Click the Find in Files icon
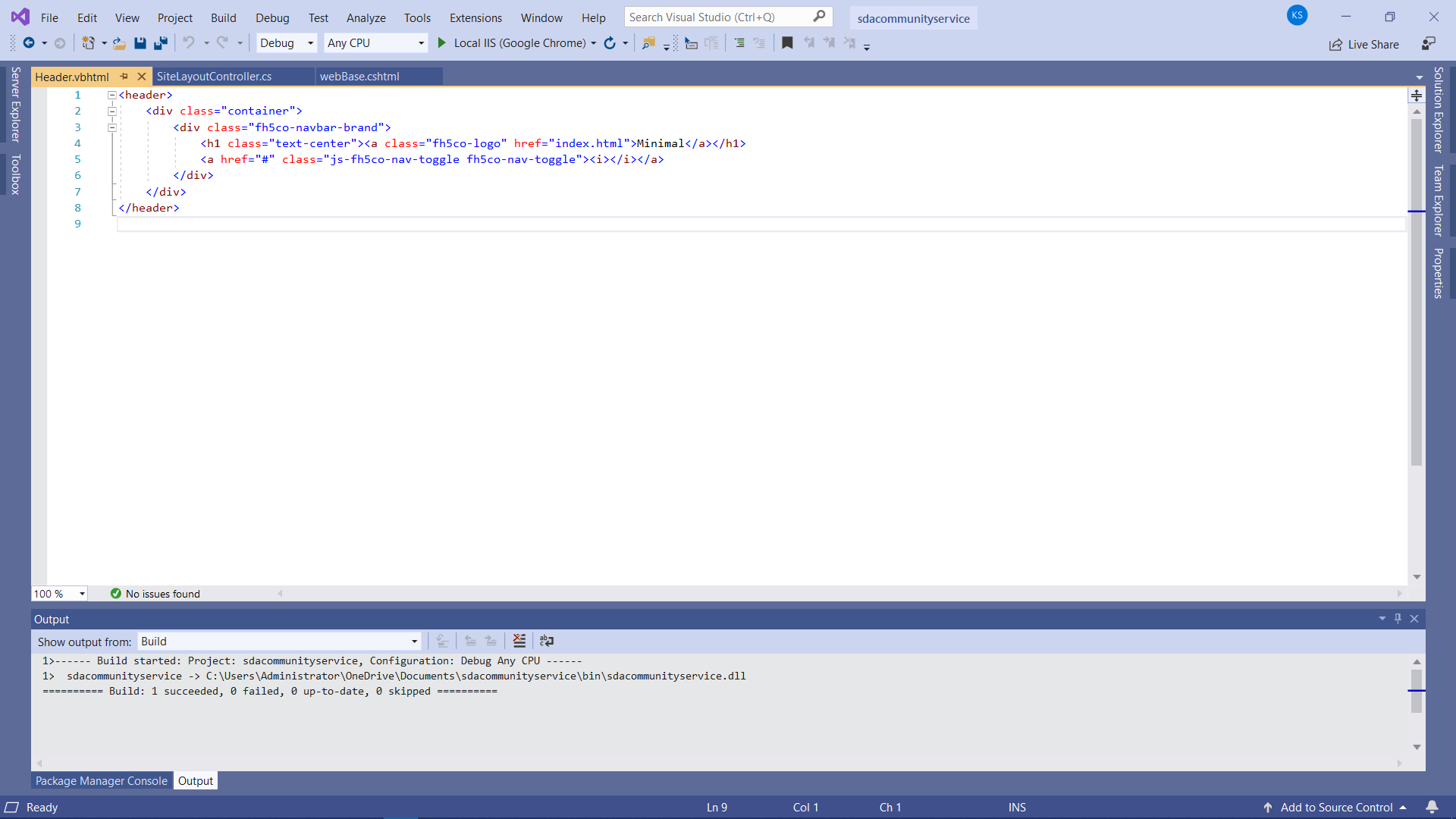 (x=648, y=43)
